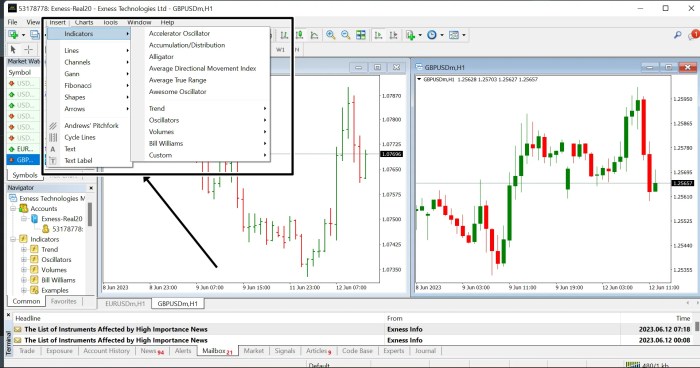Select Average True Range indicator

tap(178, 80)
